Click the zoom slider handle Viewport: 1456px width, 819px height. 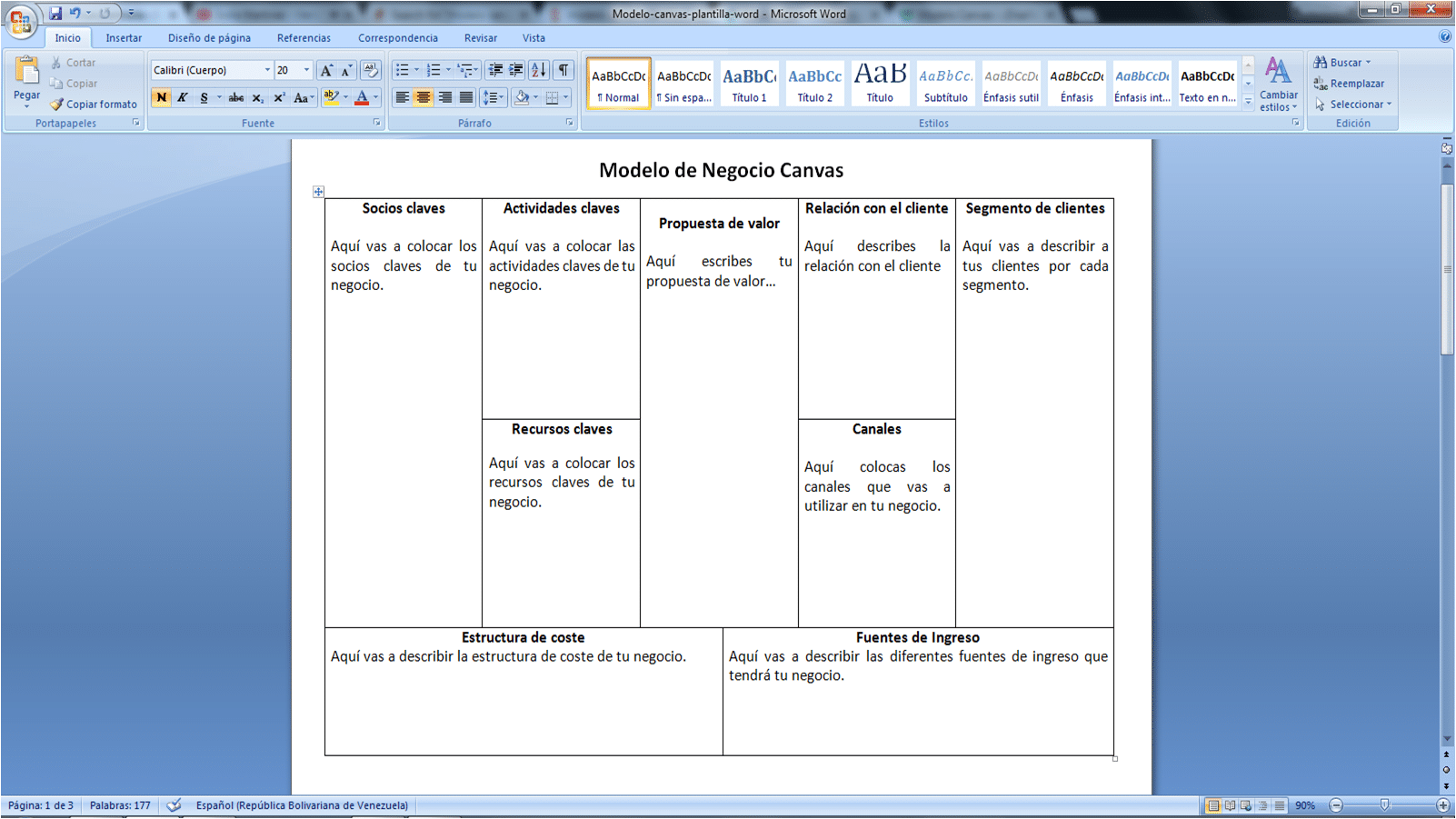(1384, 805)
